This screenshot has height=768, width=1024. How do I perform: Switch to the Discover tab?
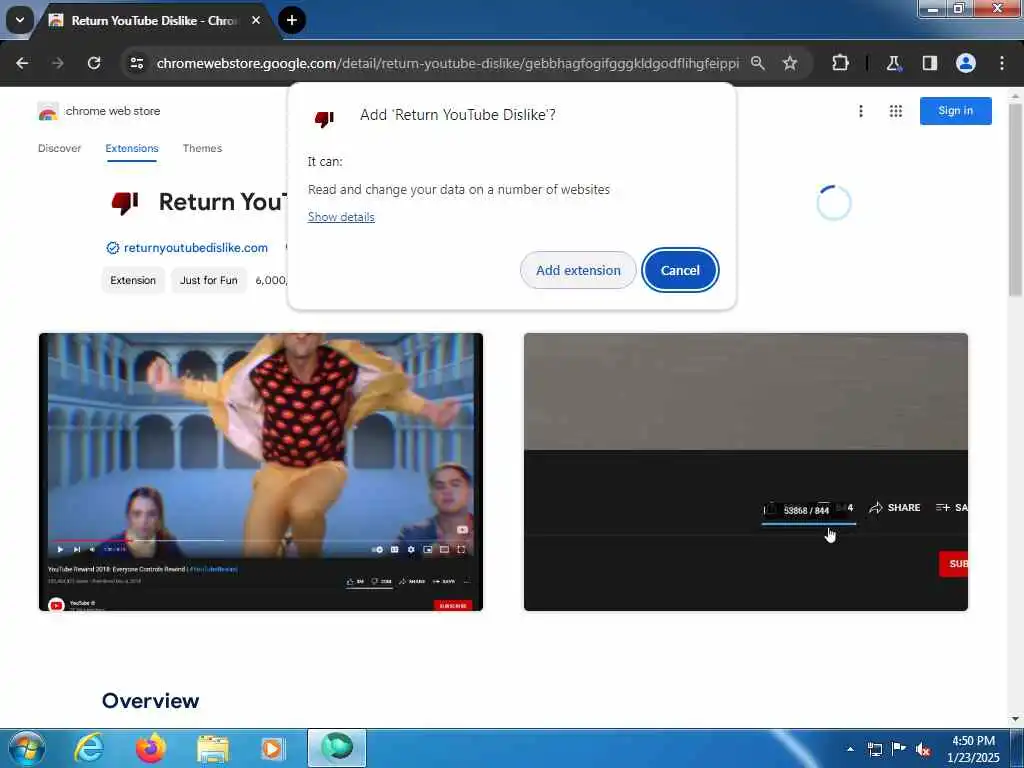point(59,148)
